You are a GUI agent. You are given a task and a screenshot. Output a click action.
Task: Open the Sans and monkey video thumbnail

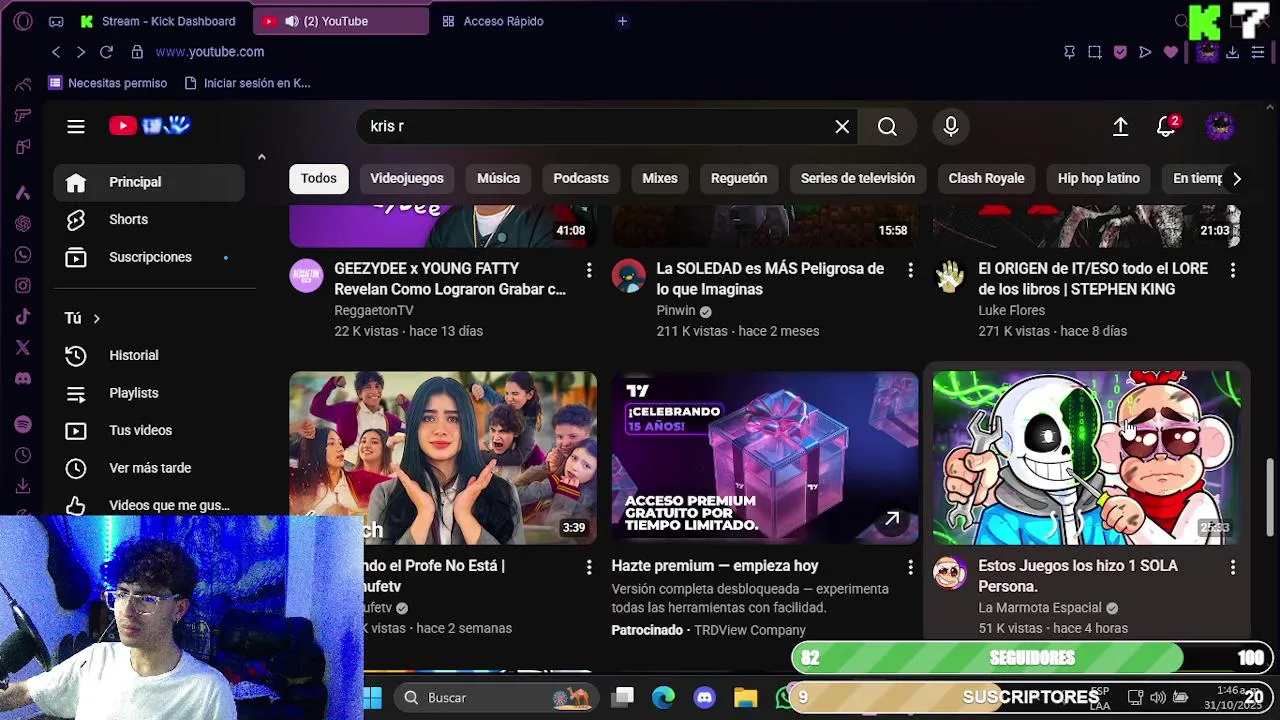pos(1087,458)
